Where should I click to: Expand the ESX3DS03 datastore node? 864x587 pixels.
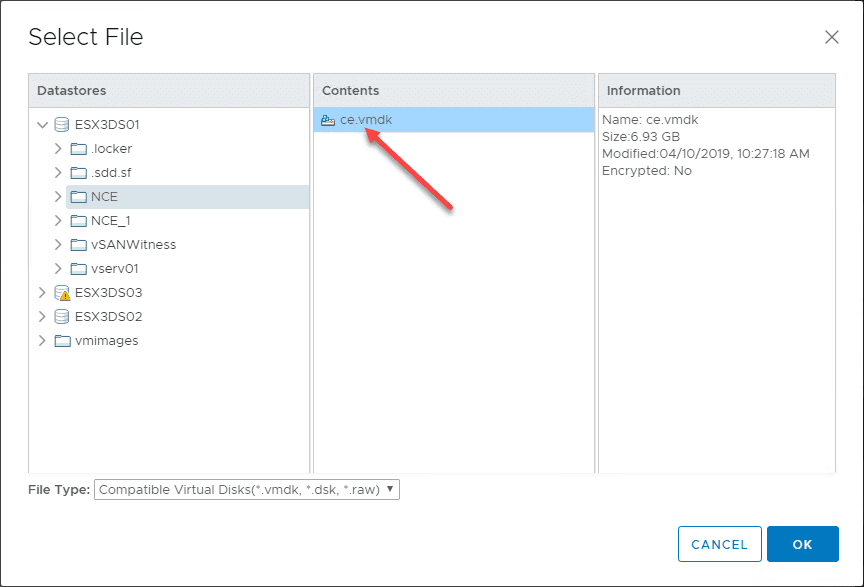(42, 293)
